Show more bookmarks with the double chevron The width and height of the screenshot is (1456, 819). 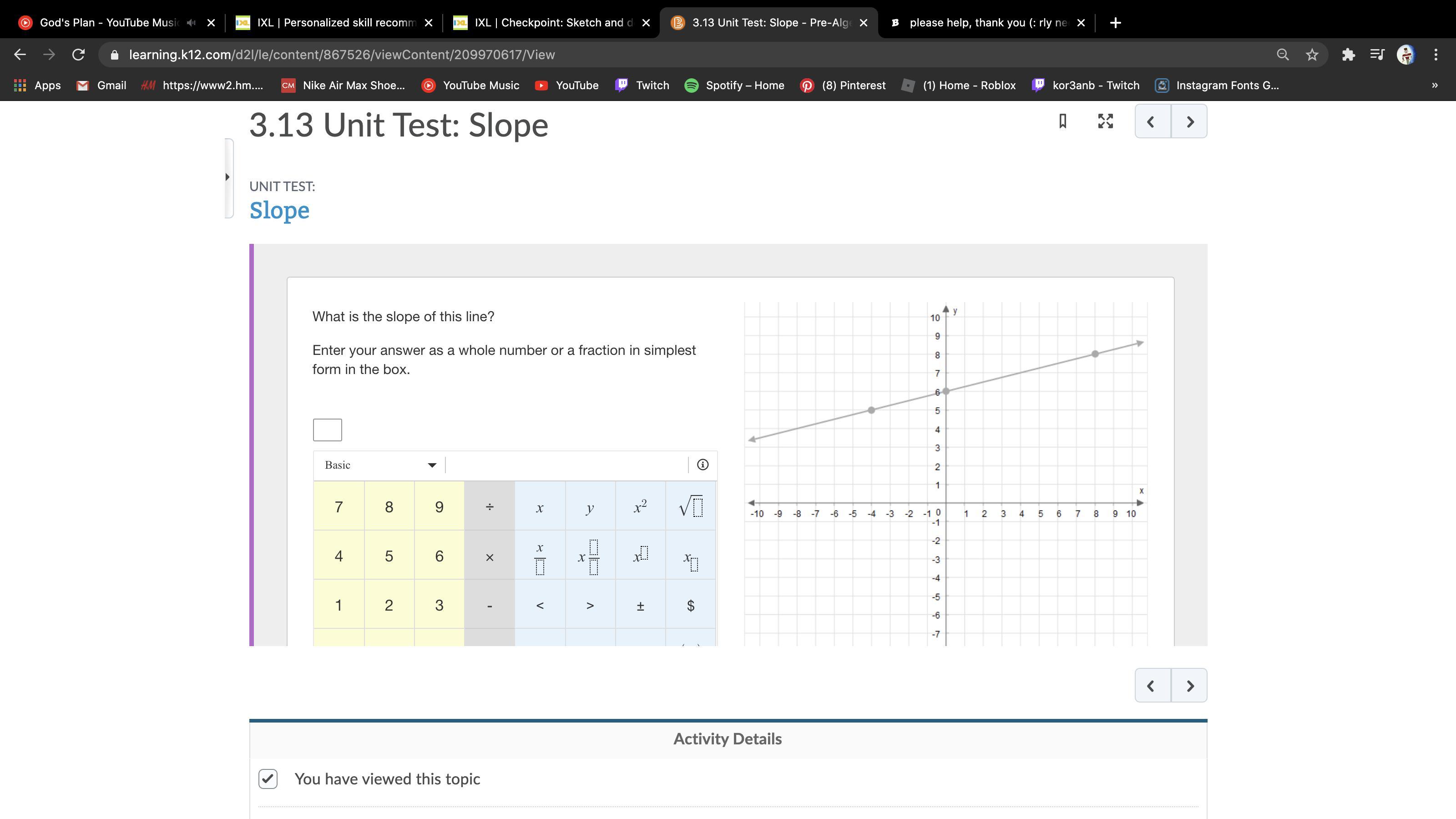(x=1434, y=86)
